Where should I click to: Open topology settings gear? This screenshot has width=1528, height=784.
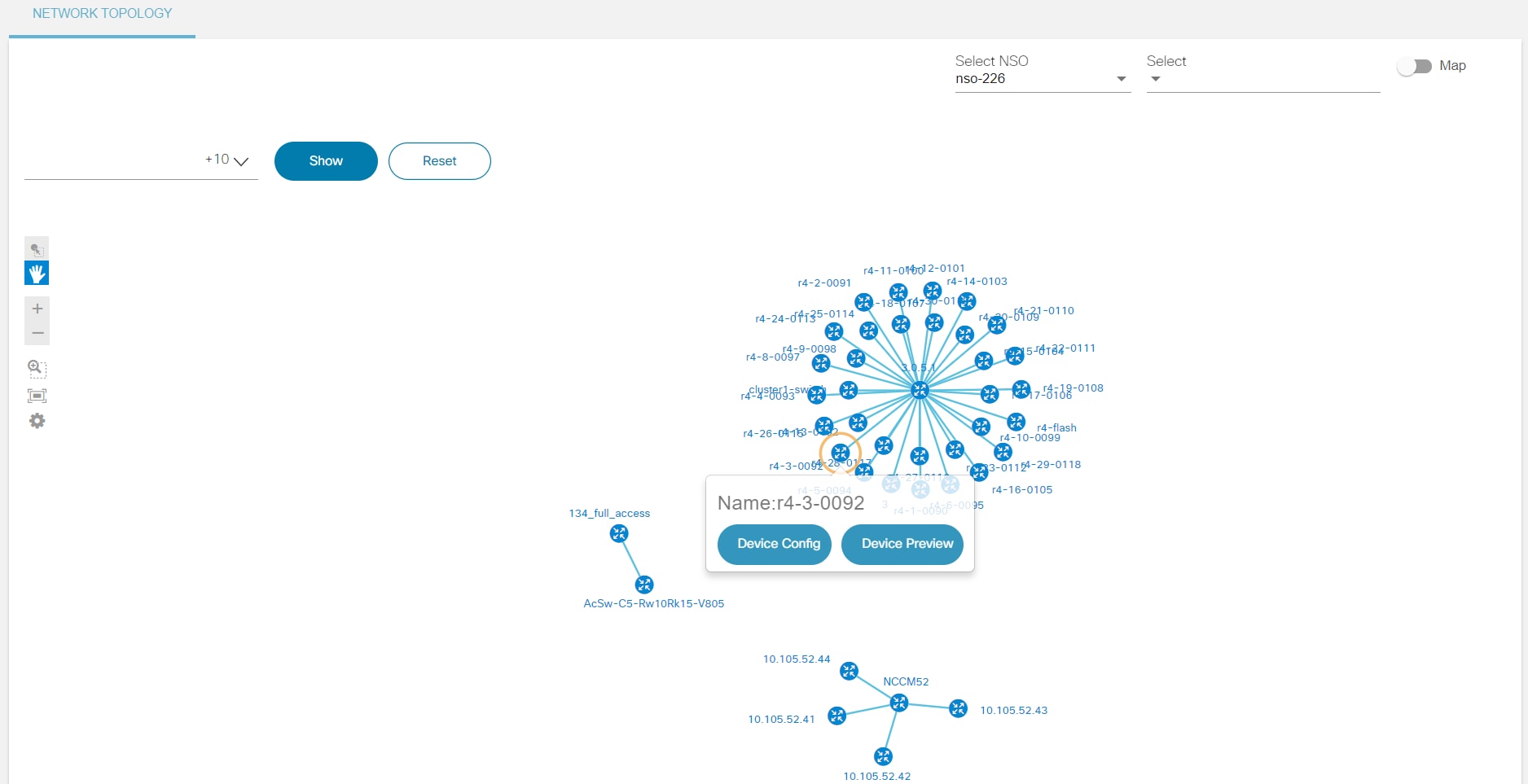(37, 421)
